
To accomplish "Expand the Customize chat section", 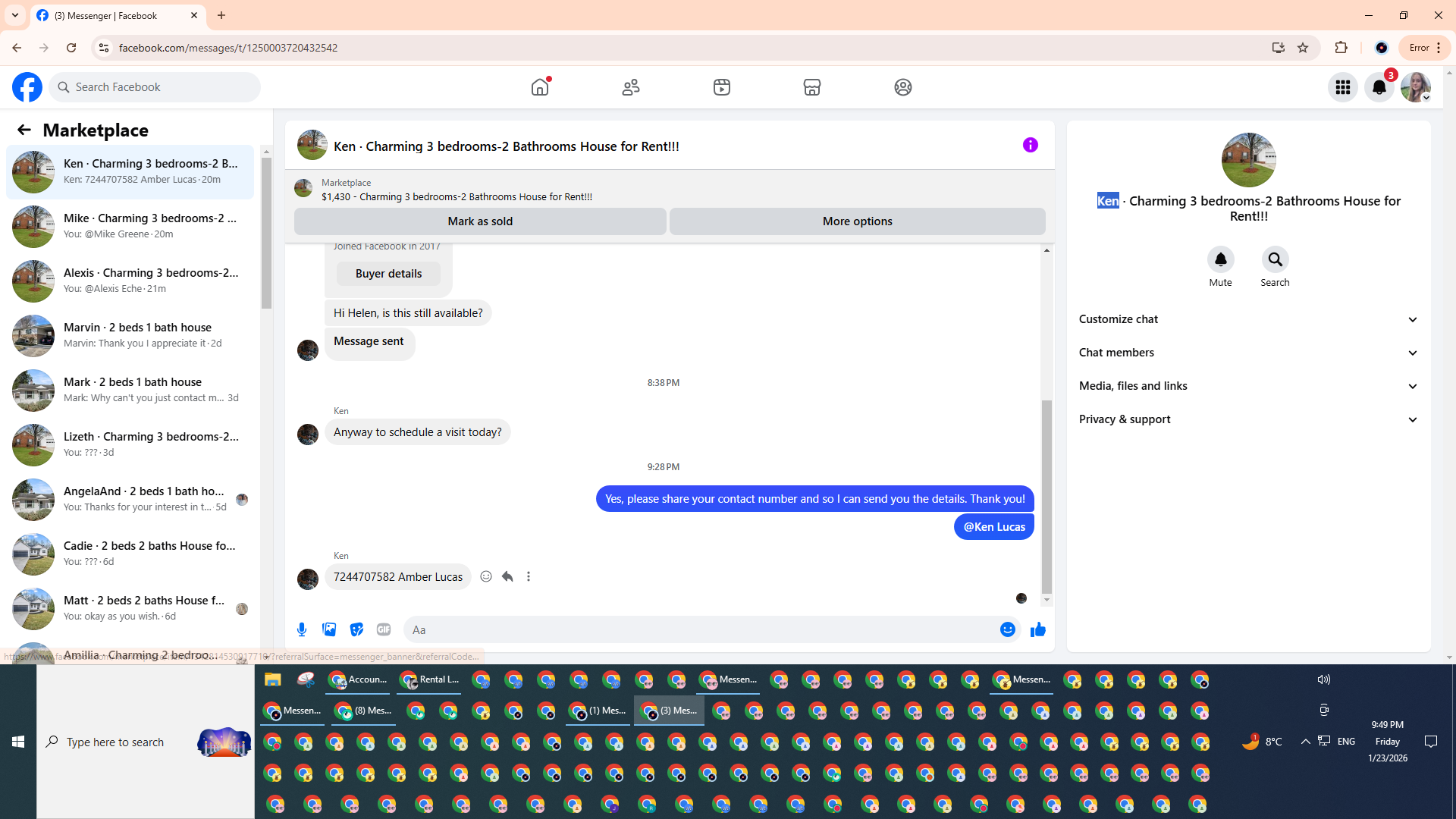I will 1248,319.
